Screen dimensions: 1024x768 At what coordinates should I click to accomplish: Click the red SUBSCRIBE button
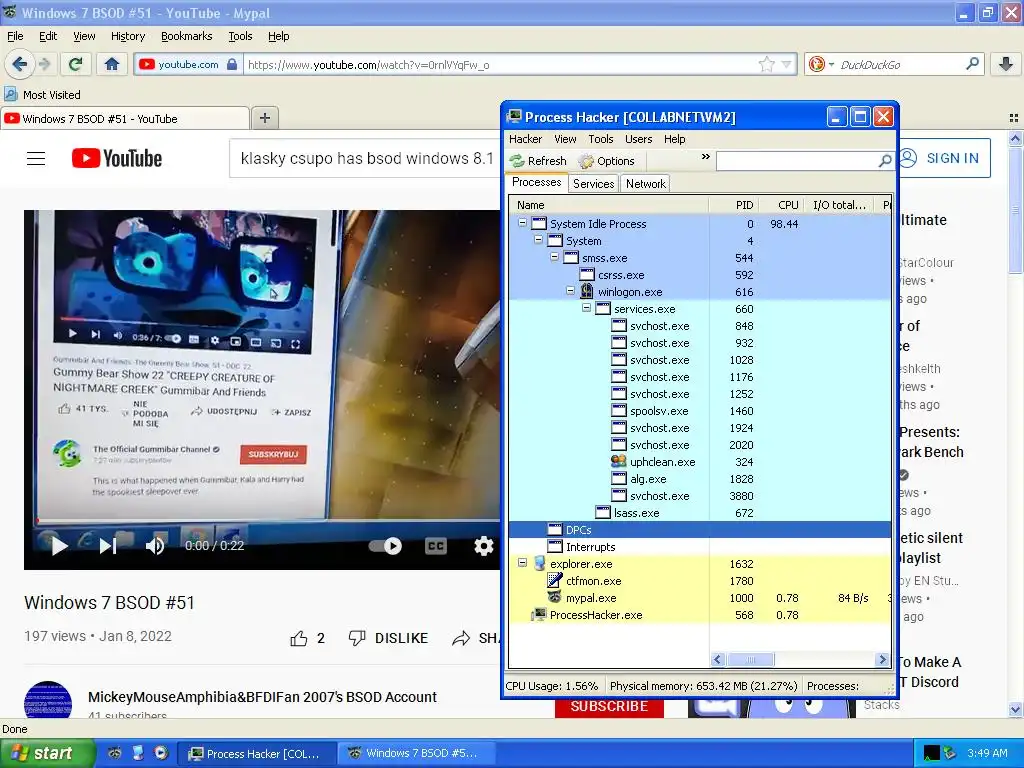[609, 707]
